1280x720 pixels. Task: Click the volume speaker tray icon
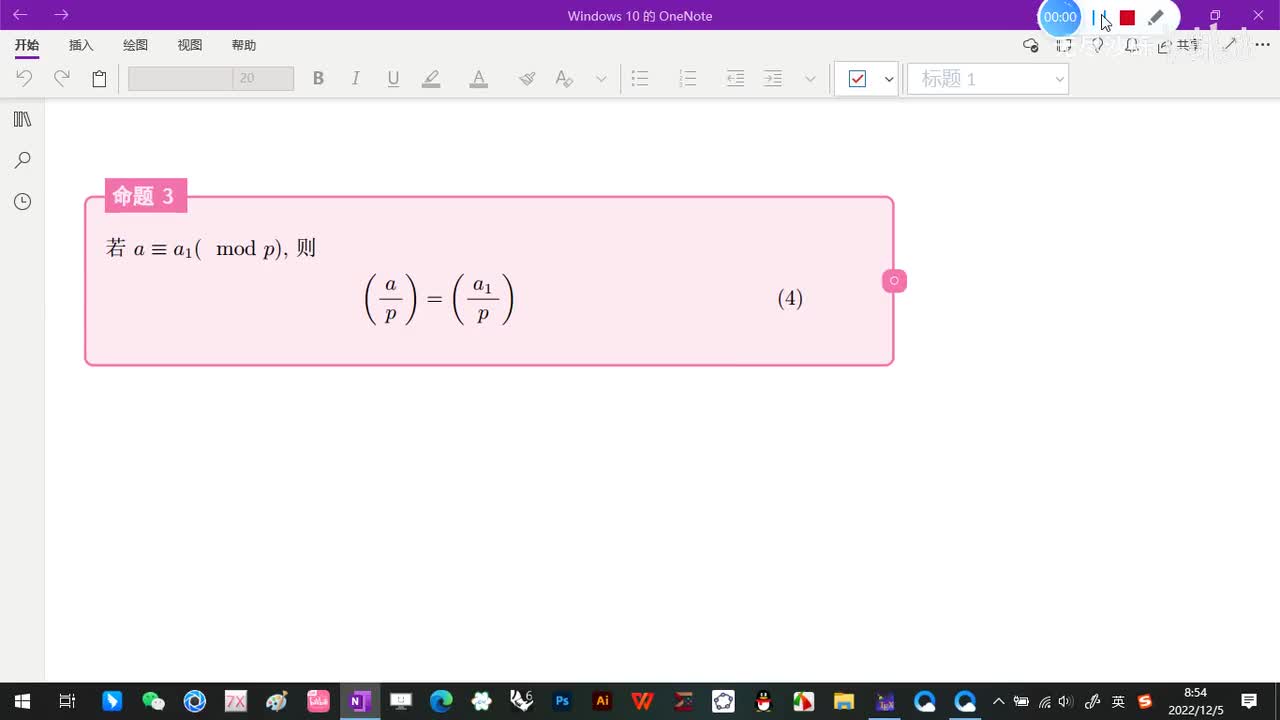tap(1065, 701)
